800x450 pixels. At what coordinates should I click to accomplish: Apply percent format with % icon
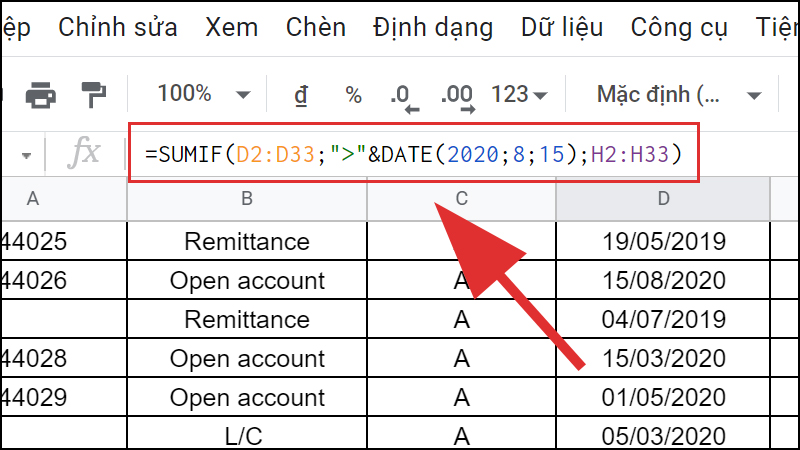tap(353, 95)
